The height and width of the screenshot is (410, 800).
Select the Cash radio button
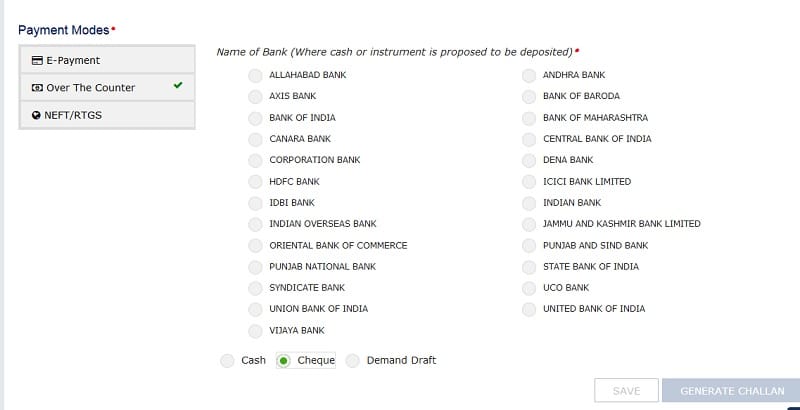(227, 361)
